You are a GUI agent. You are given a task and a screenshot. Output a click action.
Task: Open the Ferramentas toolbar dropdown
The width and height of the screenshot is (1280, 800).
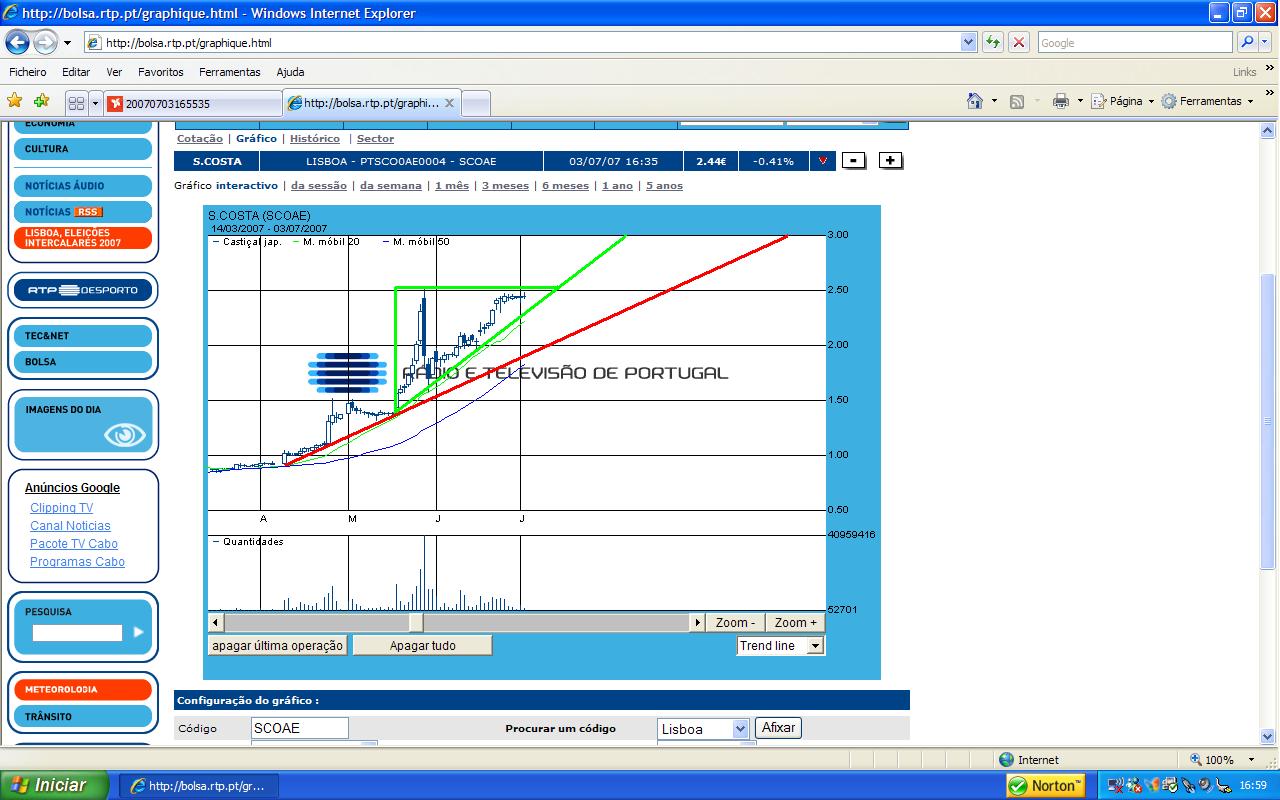1210,101
